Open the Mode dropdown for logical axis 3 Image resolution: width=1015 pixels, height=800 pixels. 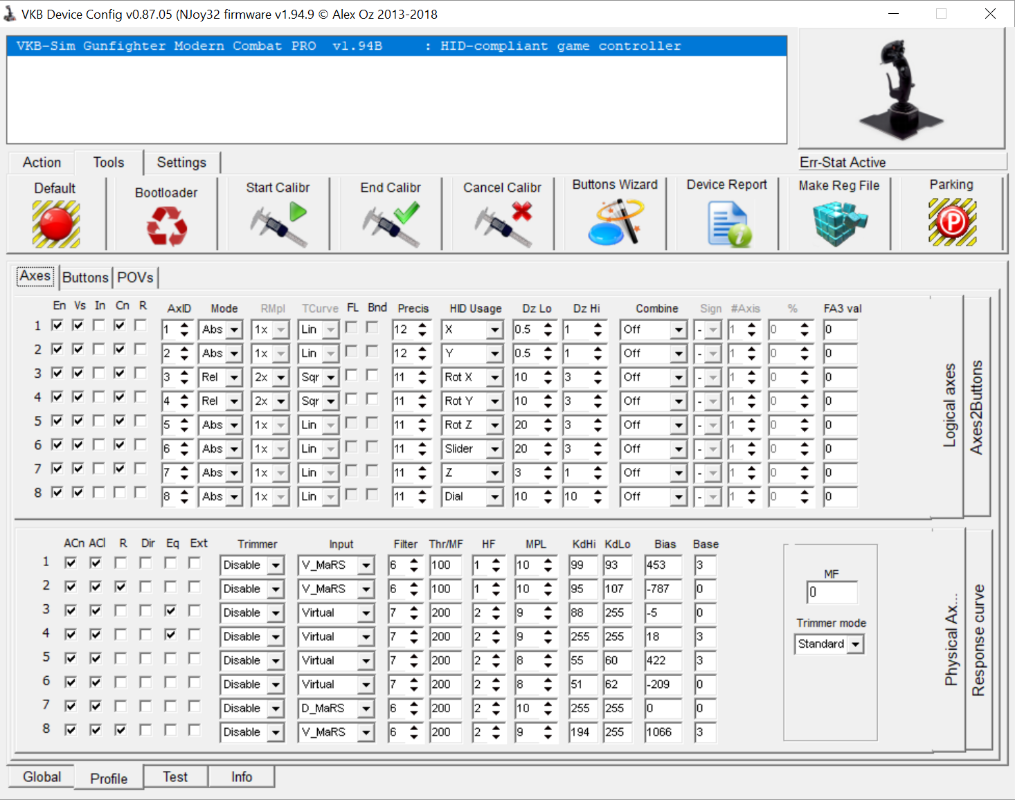[234, 377]
